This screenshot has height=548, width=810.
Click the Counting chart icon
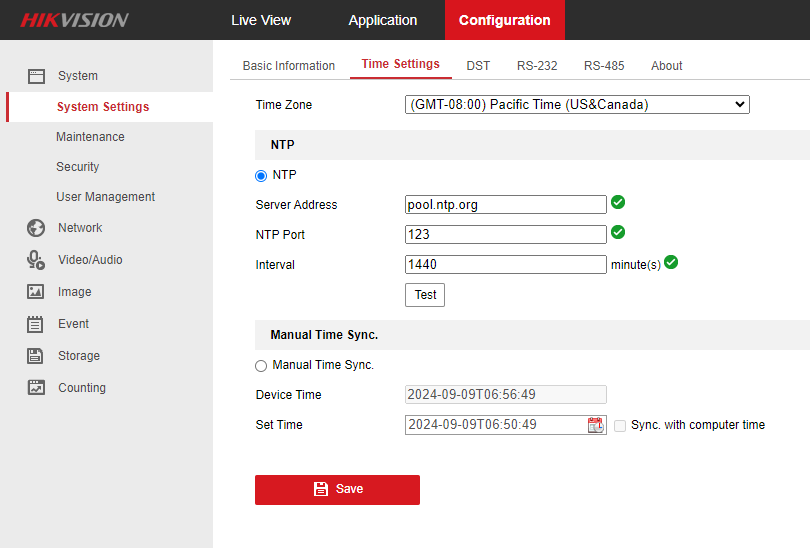[x=36, y=388]
